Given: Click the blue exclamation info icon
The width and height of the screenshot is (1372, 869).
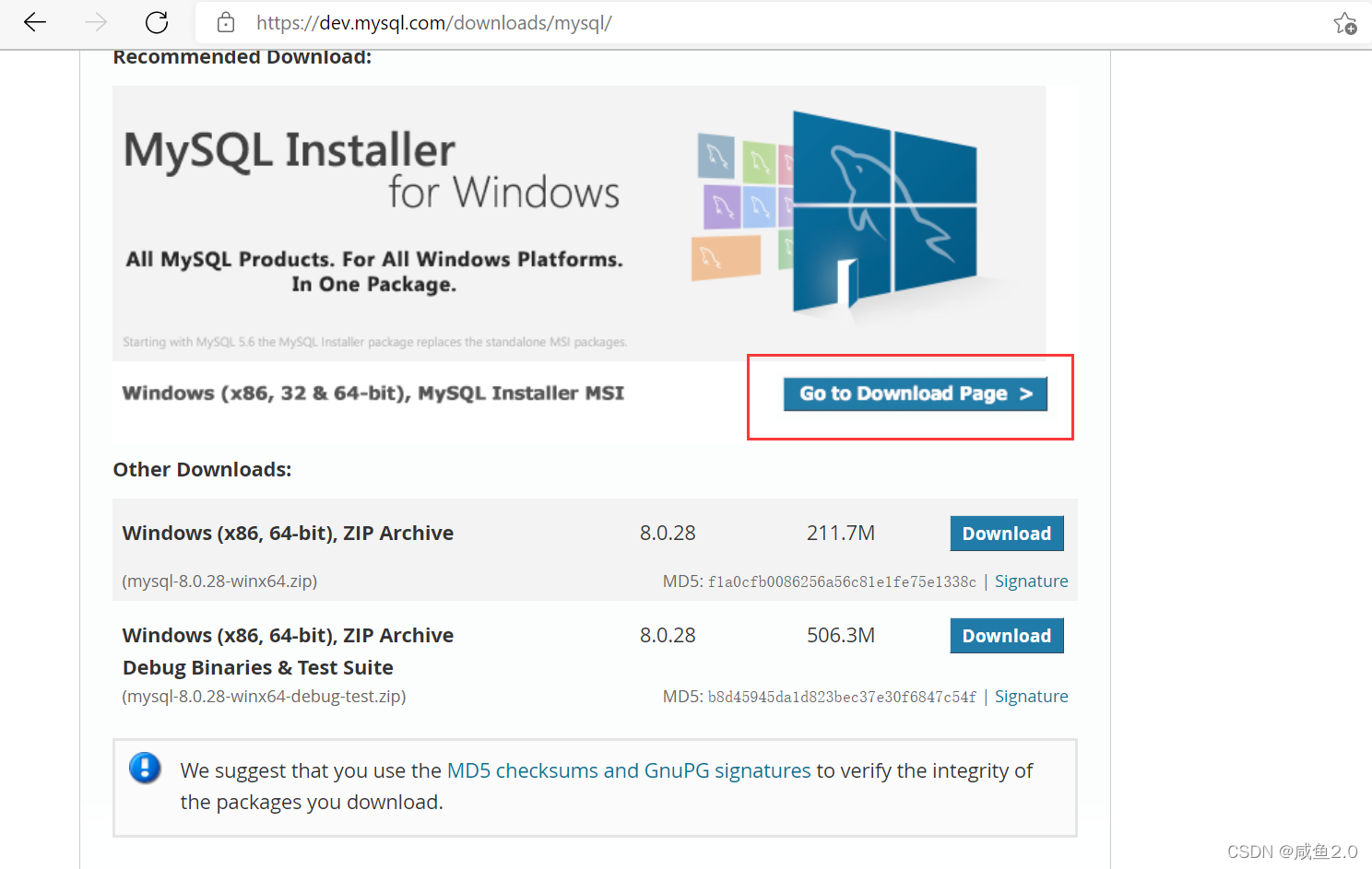Looking at the screenshot, I should pos(145,768).
